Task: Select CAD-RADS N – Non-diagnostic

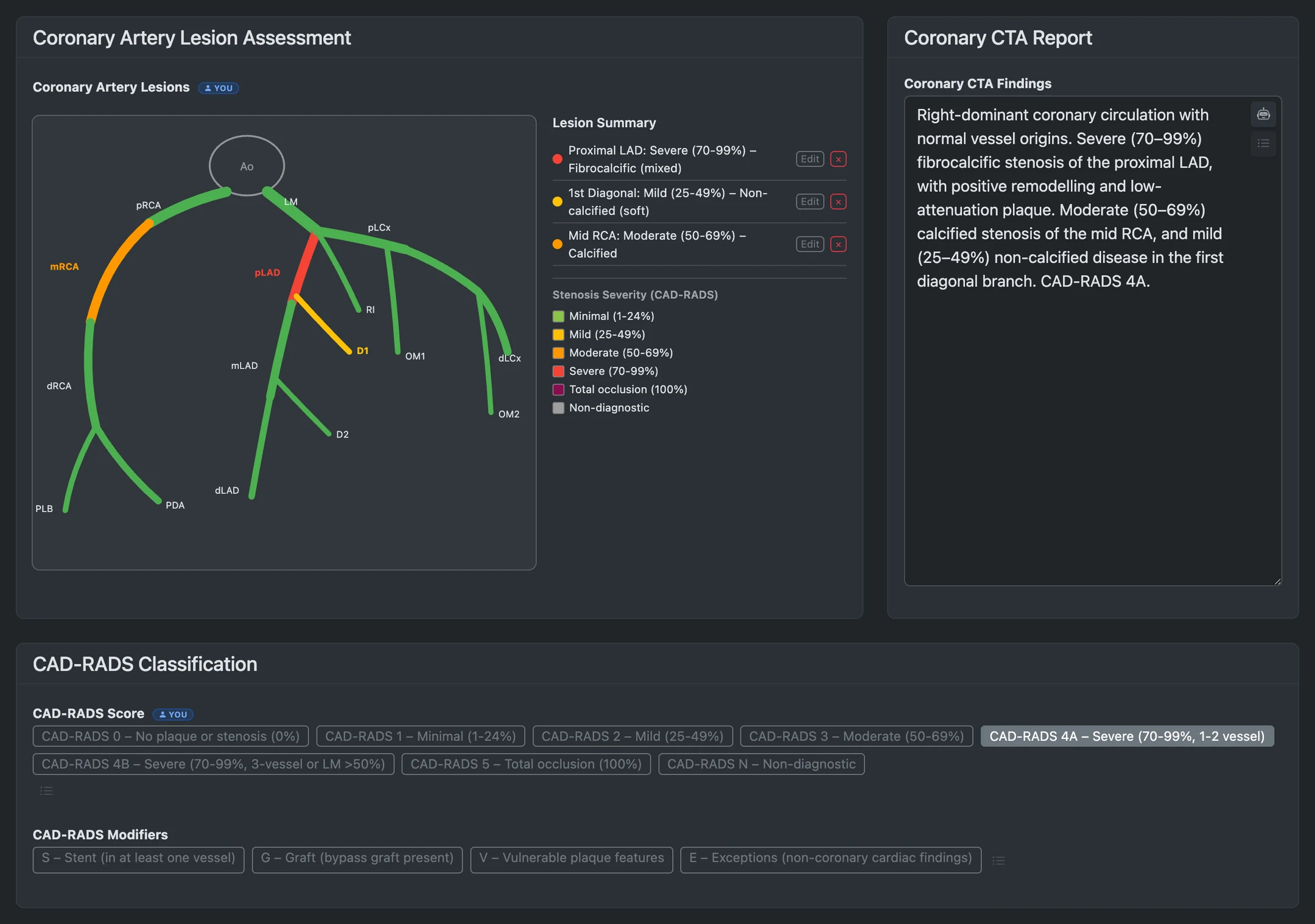Action: 762,764
